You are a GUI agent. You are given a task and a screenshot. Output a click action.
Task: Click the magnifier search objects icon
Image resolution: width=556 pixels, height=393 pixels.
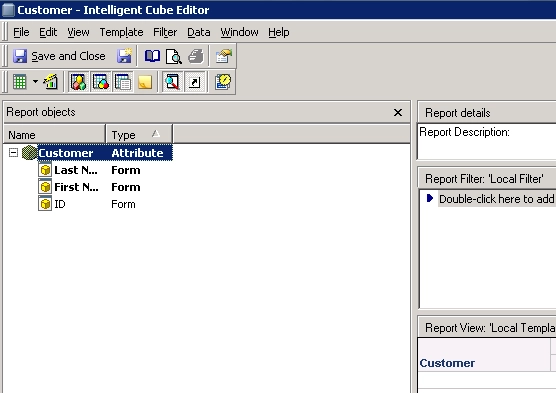pyautogui.click(x=172, y=82)
